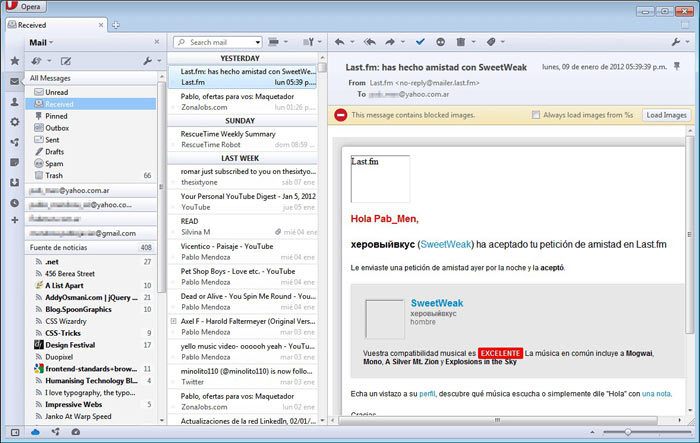Toggle panels button in status bar

(x=15, y=432)
